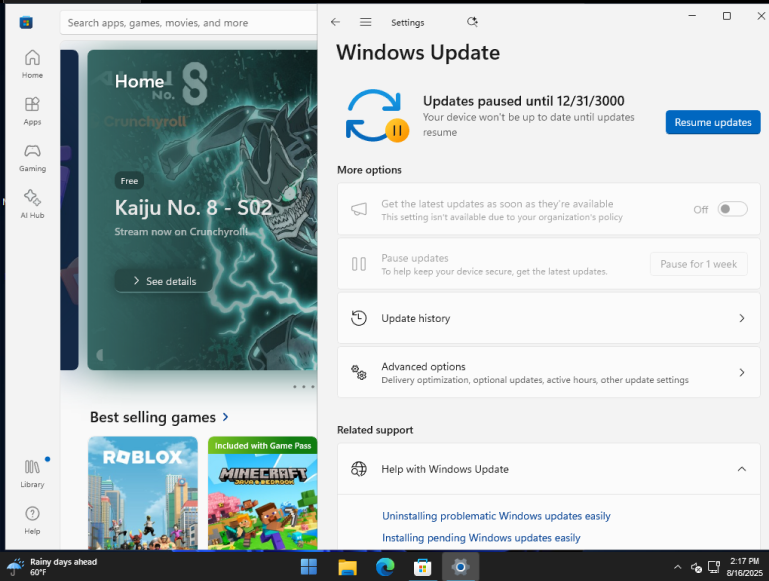Image resolution: width=769 pixels, height=581 pixels.
Task: Click the gears icon for Advanced options
Action: pyautogui.click(x=359, y=373)
